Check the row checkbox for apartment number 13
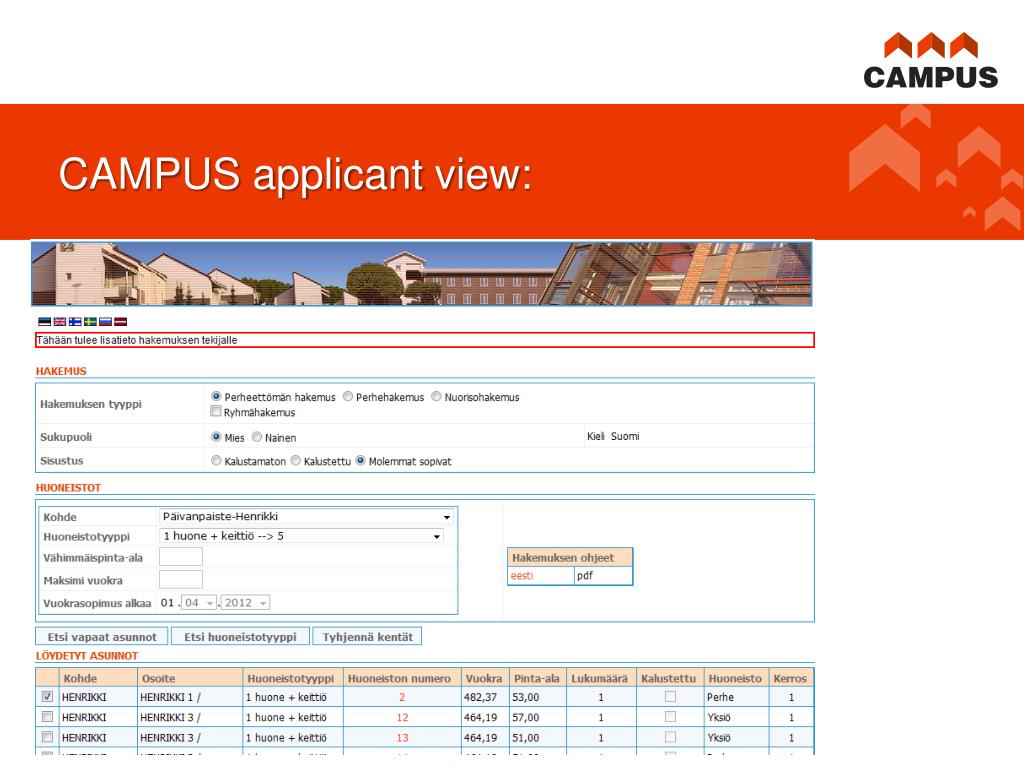Image resolution: width=1024 pixels, height=768 pixels. click(x=47, y=737)
